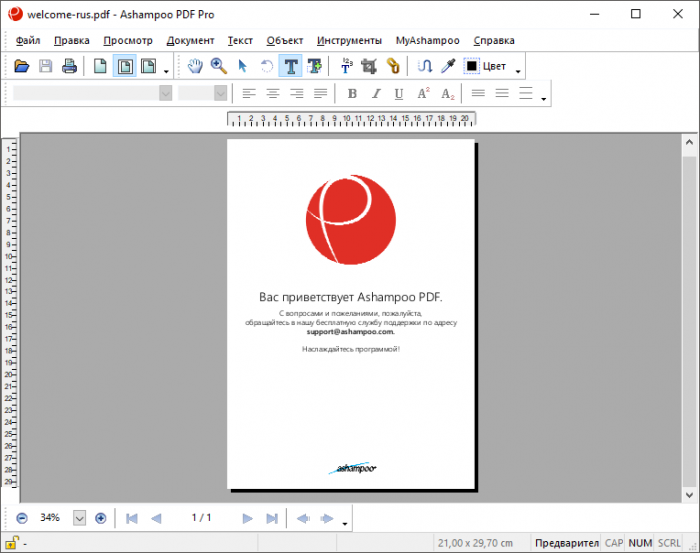The height and width of the screenshot is (553, 700).
Task: Select the Crop tool icon
Action: tap(369, 67)
